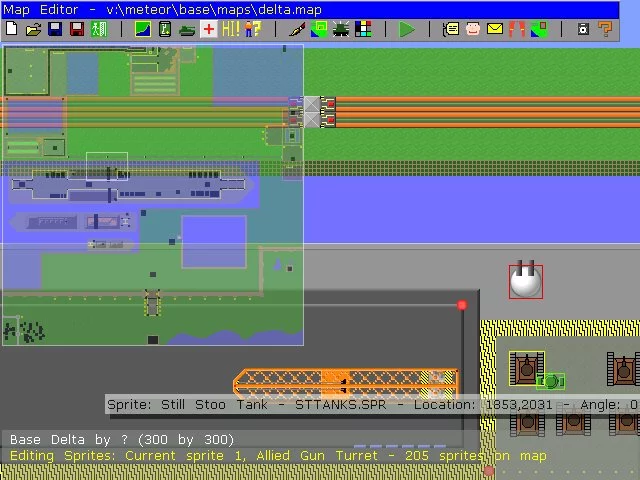Click the green play arrow
The image size is (640, 480).
click(407, 29)
